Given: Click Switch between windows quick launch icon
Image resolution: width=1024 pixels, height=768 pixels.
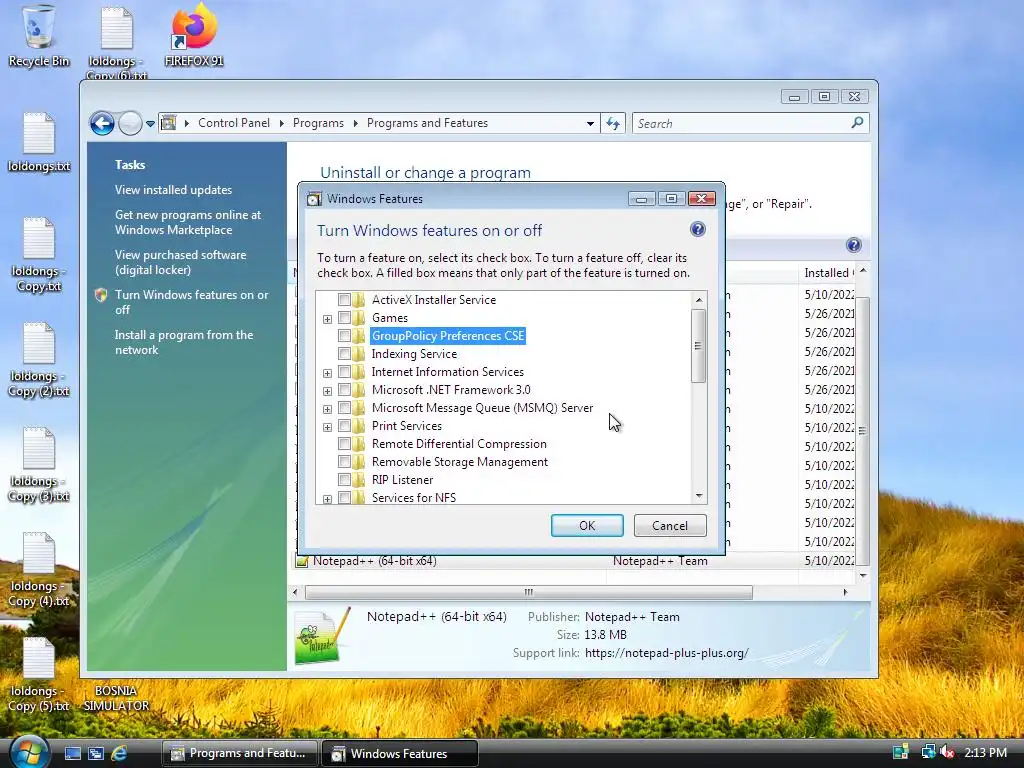Looking at the screenshot, I should [x=96, y=753].
